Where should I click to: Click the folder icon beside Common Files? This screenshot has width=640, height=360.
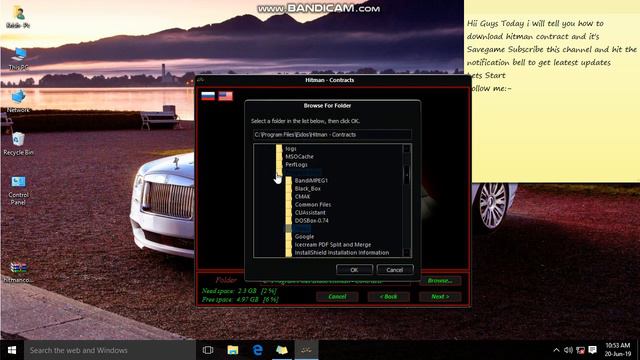pos(289,204)
